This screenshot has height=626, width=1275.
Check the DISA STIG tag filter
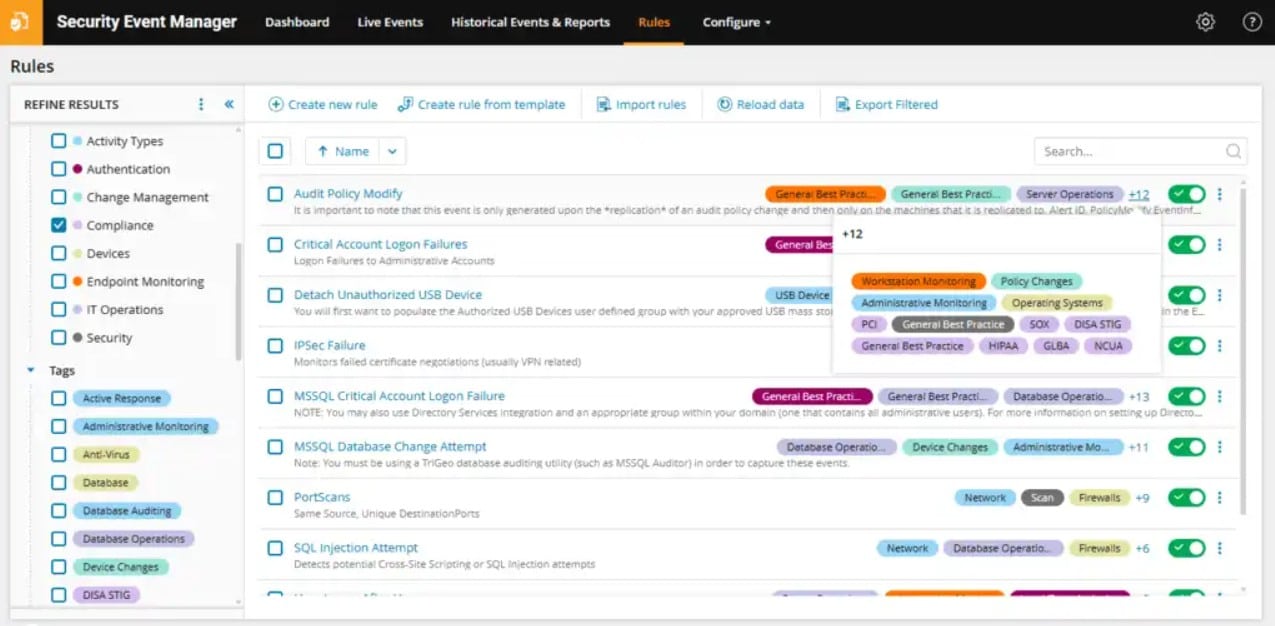(x=59, y=594)
